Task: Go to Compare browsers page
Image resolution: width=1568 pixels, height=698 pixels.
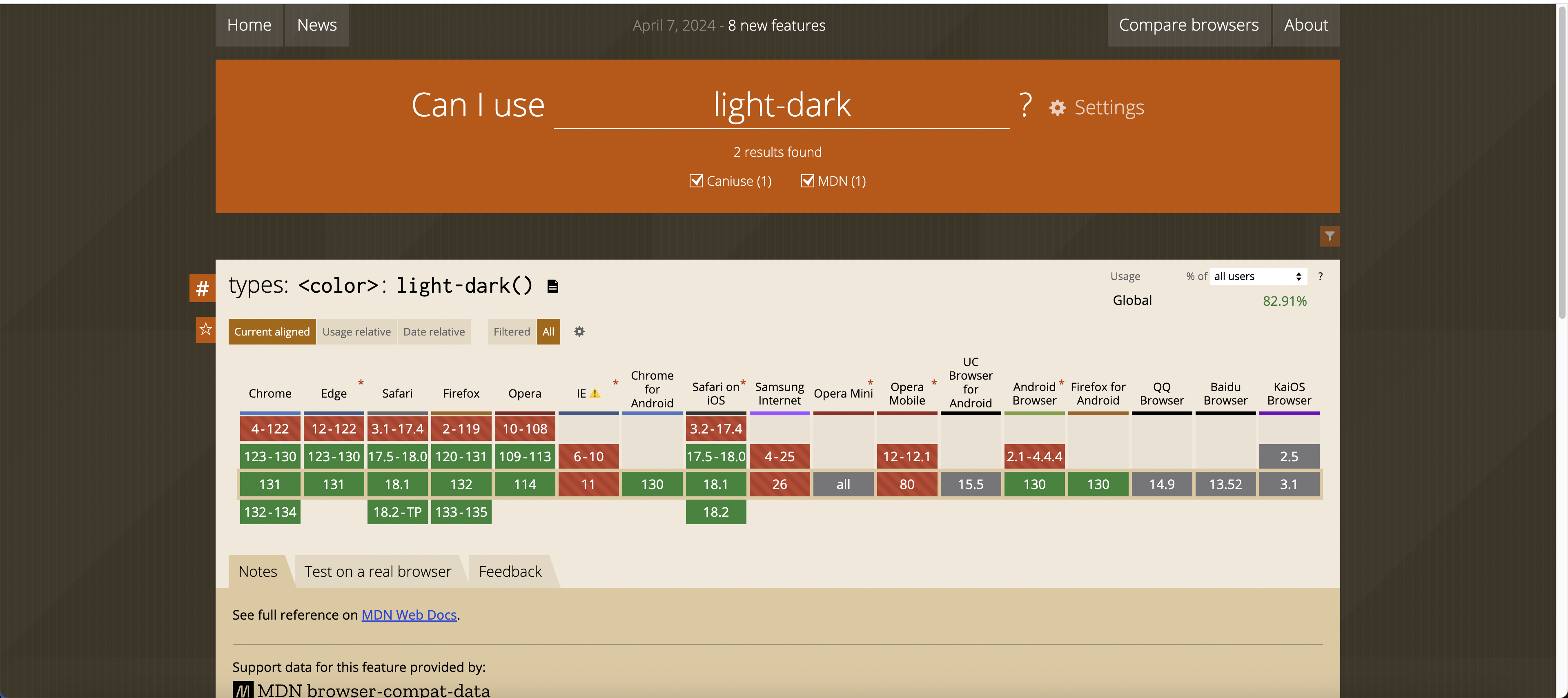Action: [x=1188, y=25]
